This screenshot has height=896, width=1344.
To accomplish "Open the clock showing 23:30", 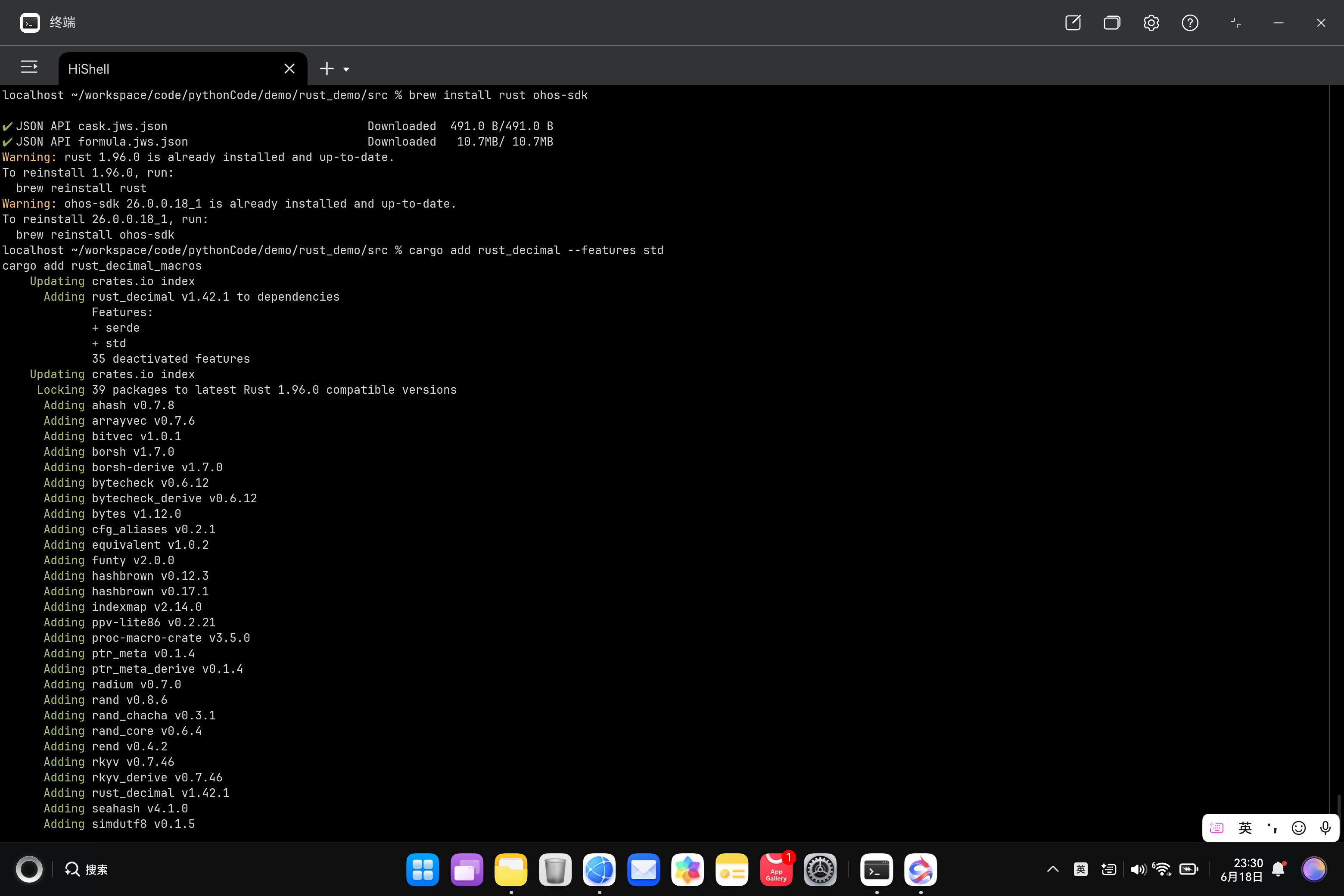I will point(1241,869).
